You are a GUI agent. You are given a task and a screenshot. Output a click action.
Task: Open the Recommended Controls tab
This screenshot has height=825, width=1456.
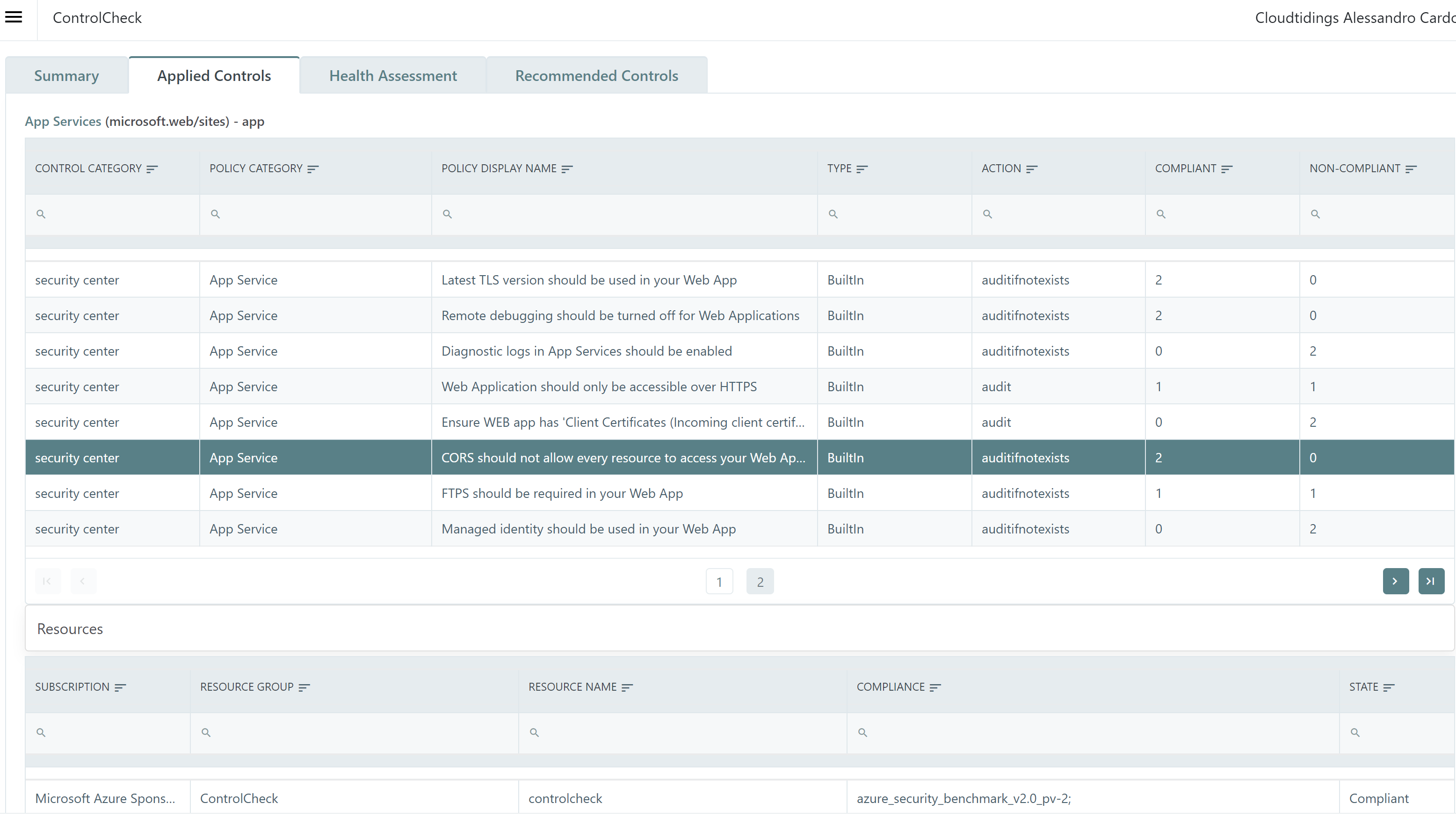[596, 75]
